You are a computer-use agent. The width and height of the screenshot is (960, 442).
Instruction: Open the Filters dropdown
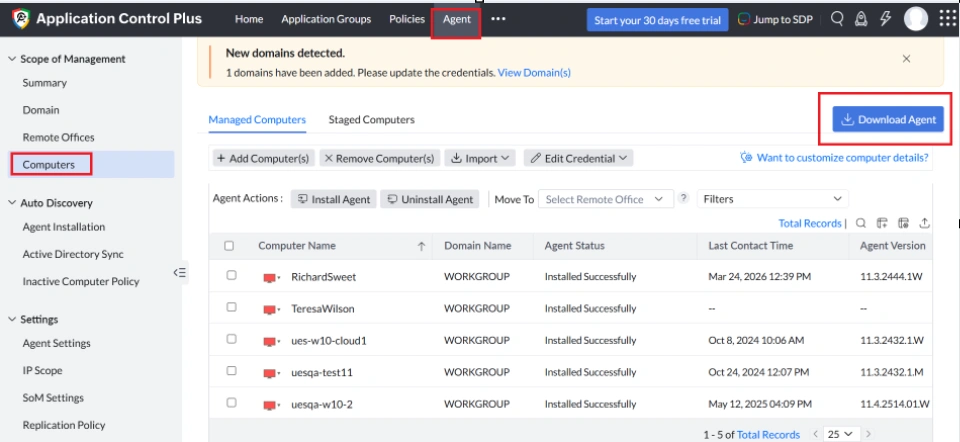coord(773,199)
